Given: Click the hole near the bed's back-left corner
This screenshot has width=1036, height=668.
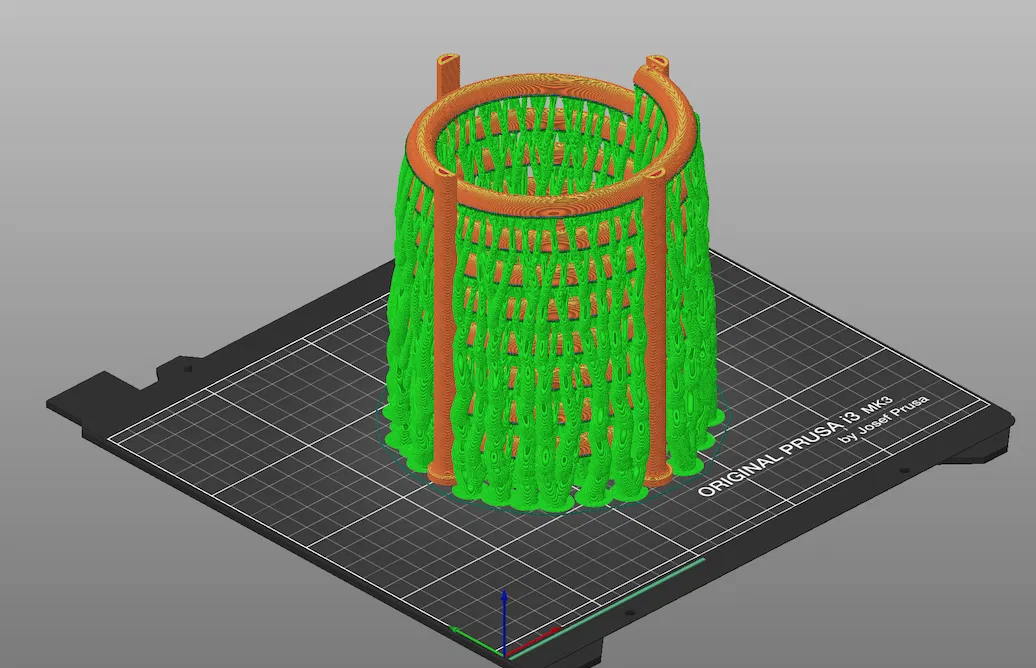Looking at the screenshot, I should tap(188, 369).
